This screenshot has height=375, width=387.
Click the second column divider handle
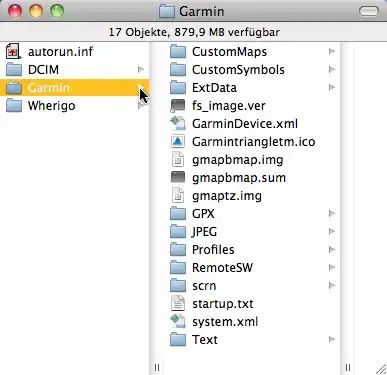point(348,367)
